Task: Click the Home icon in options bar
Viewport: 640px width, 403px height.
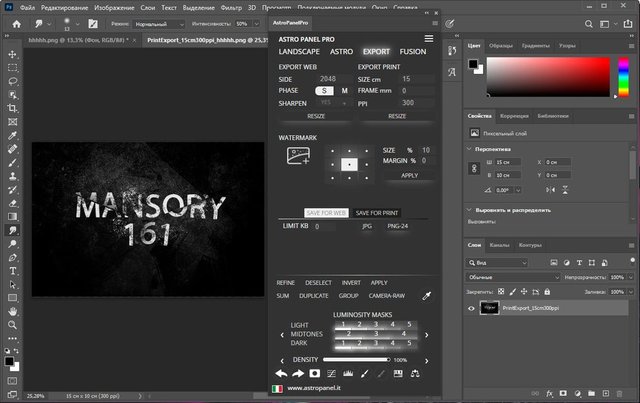Action: (x=17, y=24)
